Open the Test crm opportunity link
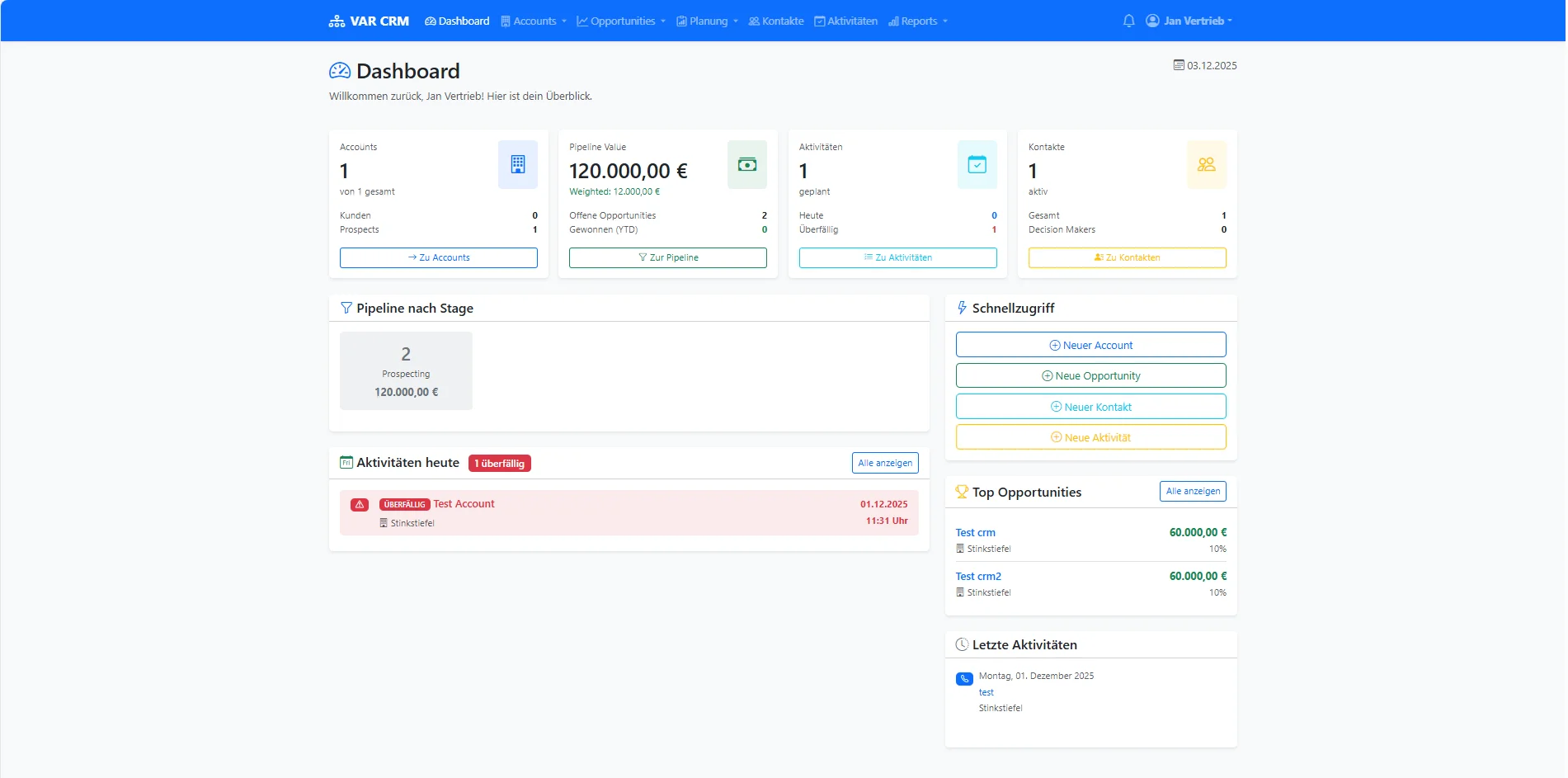 975,532
